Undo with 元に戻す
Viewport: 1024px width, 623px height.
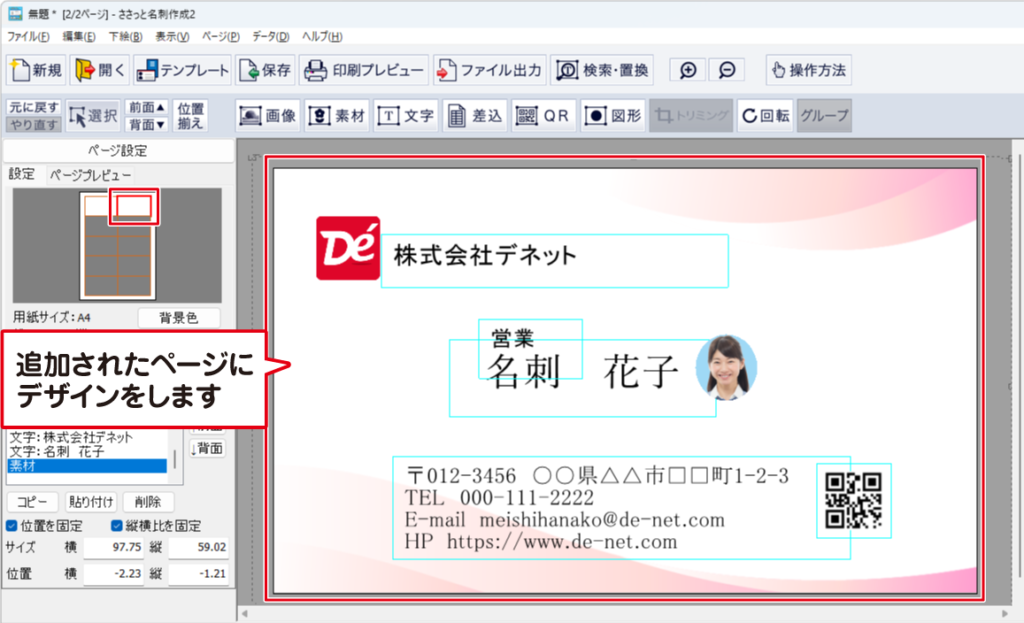click(x=34, y=107)
